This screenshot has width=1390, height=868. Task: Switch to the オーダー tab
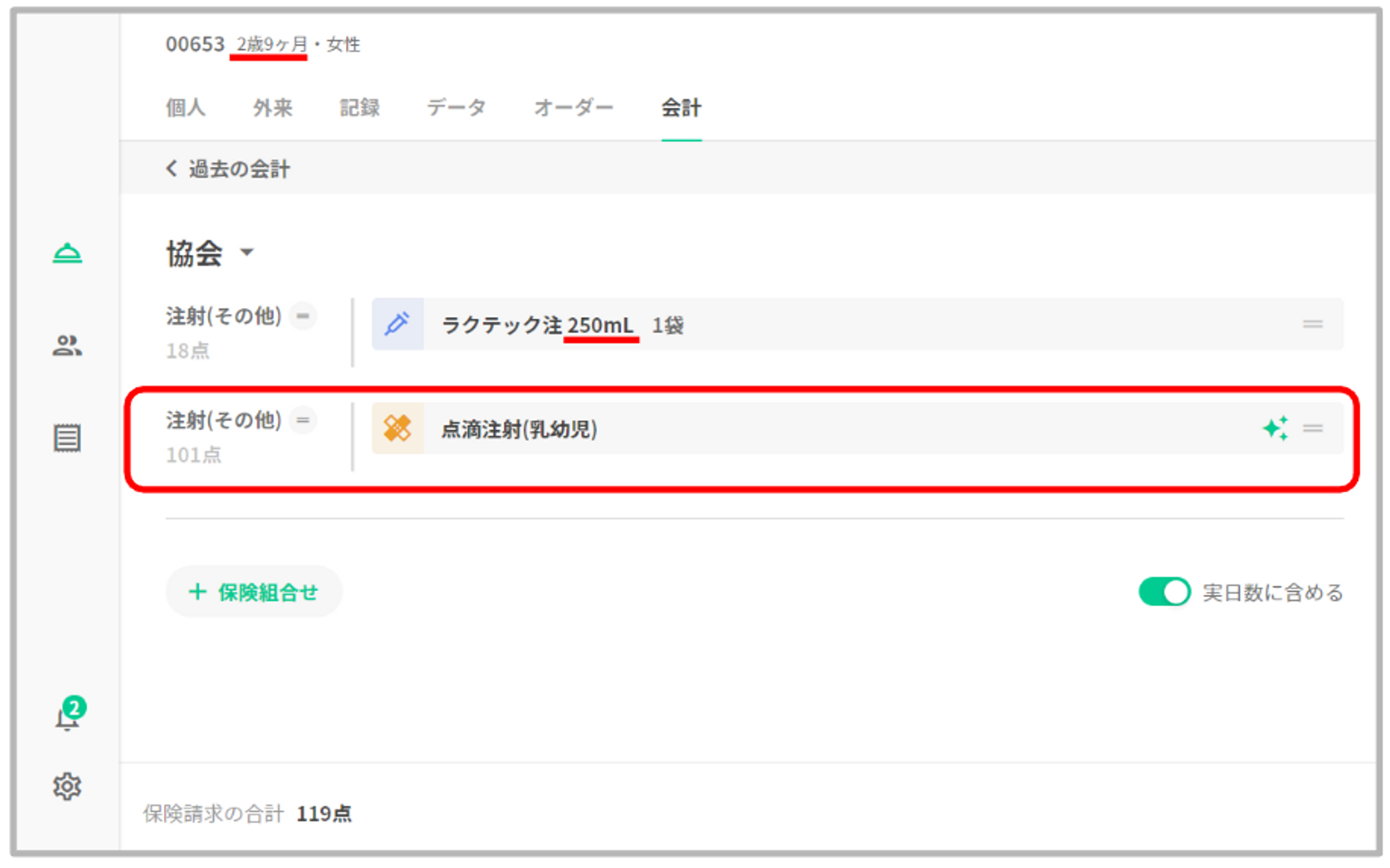click(x=573, y=108)
